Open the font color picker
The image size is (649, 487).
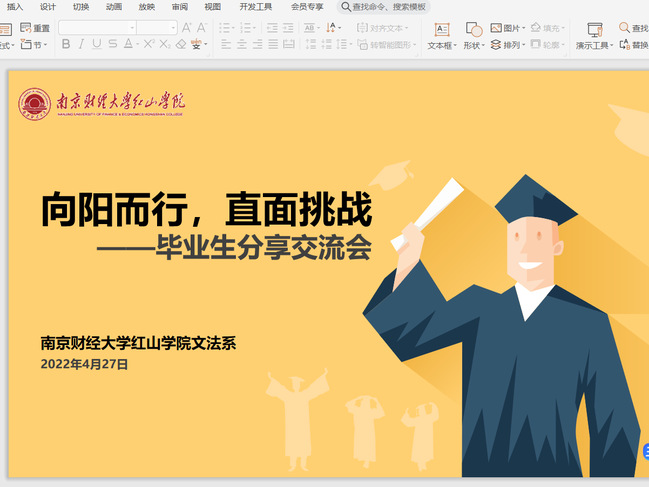[x=130, y=45]
